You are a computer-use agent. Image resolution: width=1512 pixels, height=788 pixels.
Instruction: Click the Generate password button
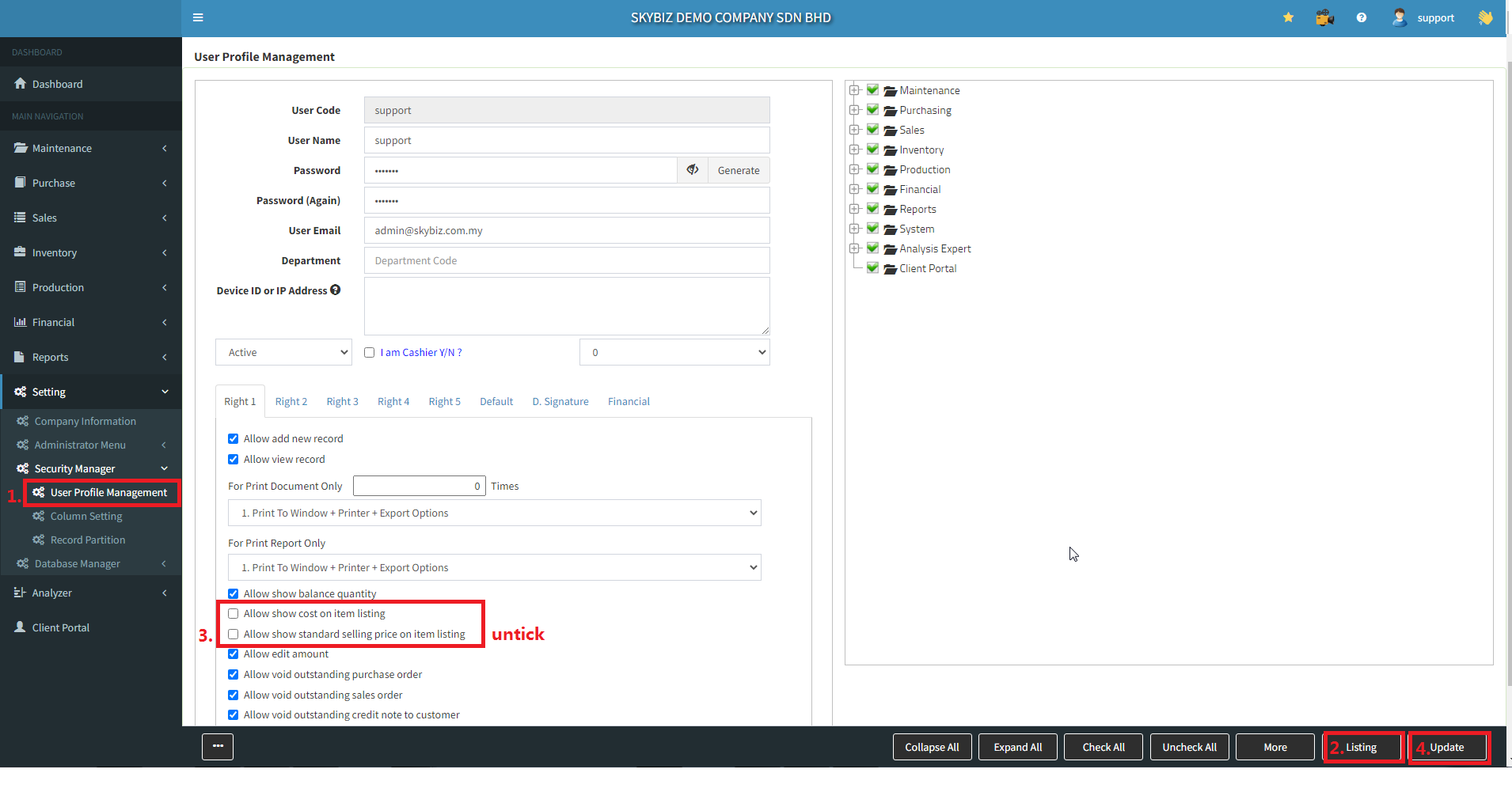(x=738, y=170)
